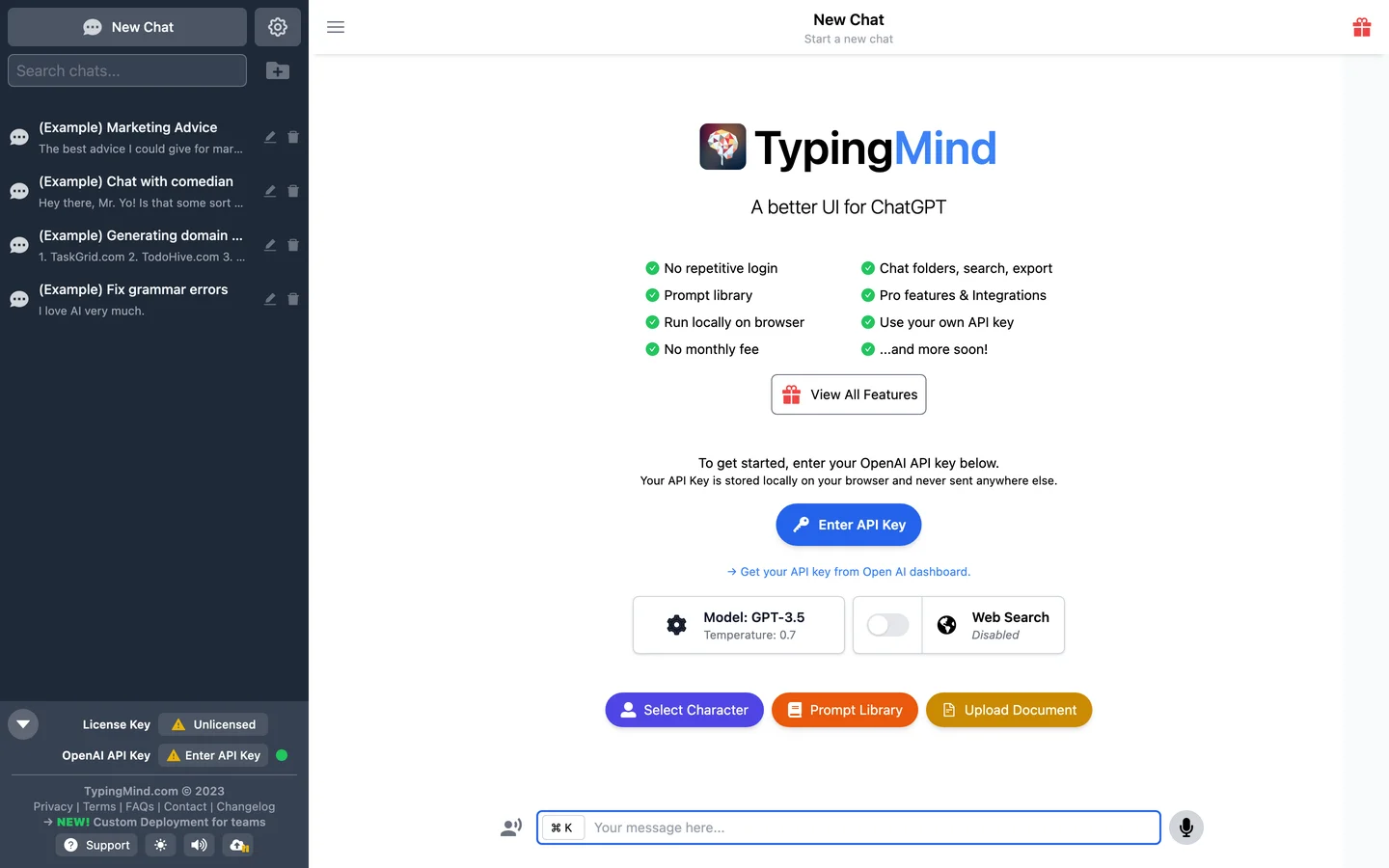
Task: Open the Prompt Library
Action: 845,710
